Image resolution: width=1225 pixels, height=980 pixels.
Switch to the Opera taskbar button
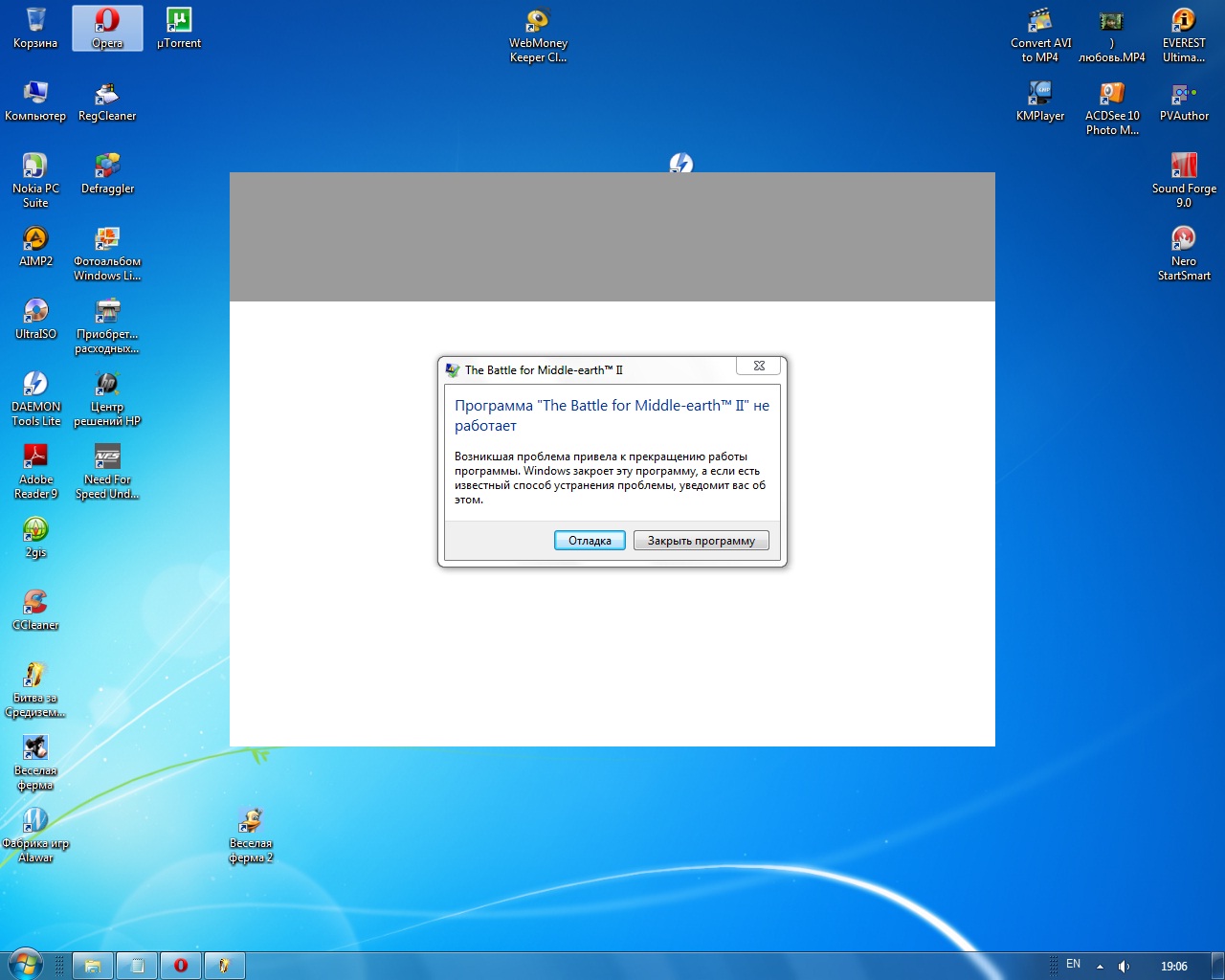[x=180, y=966]
